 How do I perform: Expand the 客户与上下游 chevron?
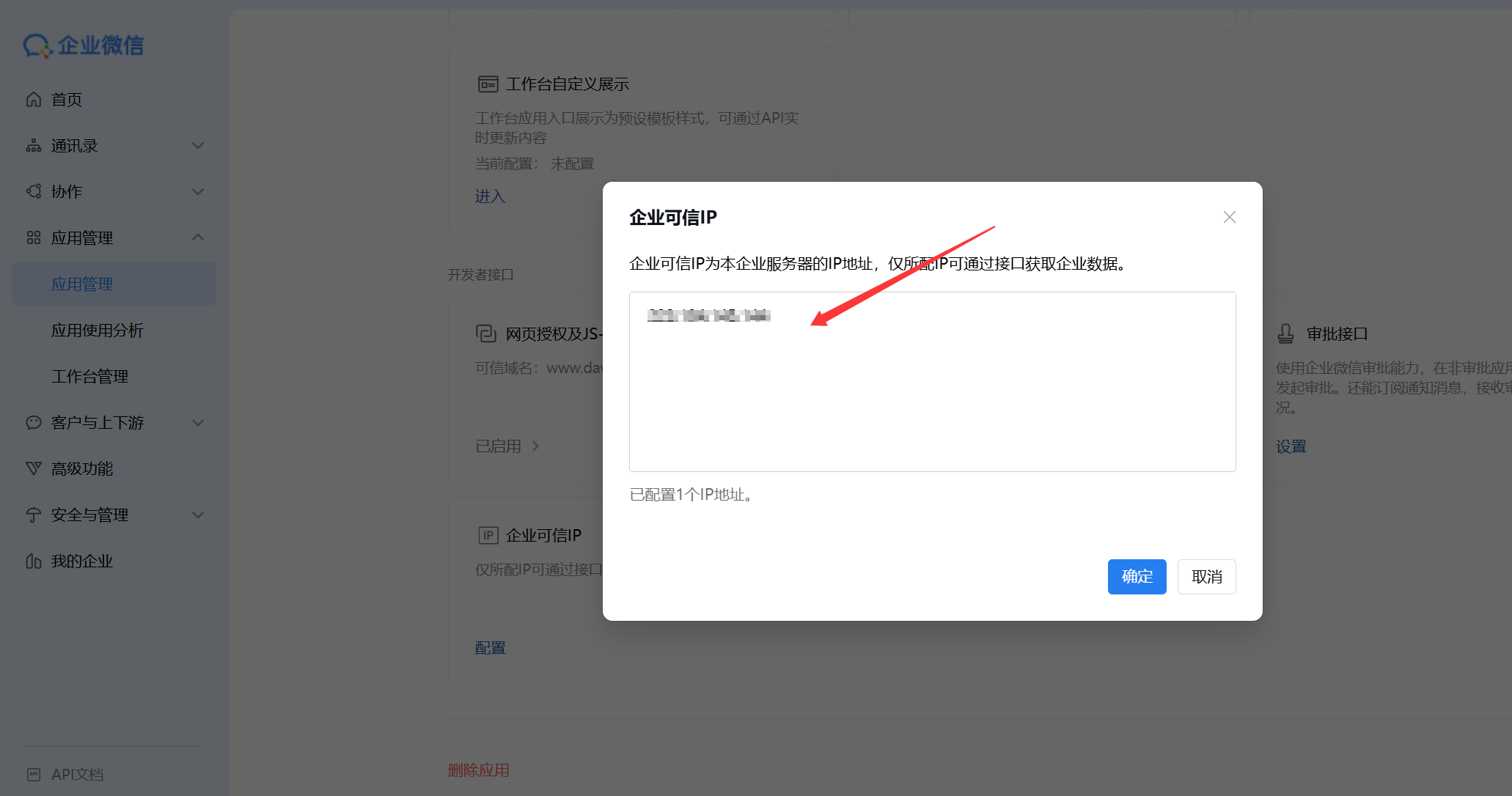click(x=197, y=422)
